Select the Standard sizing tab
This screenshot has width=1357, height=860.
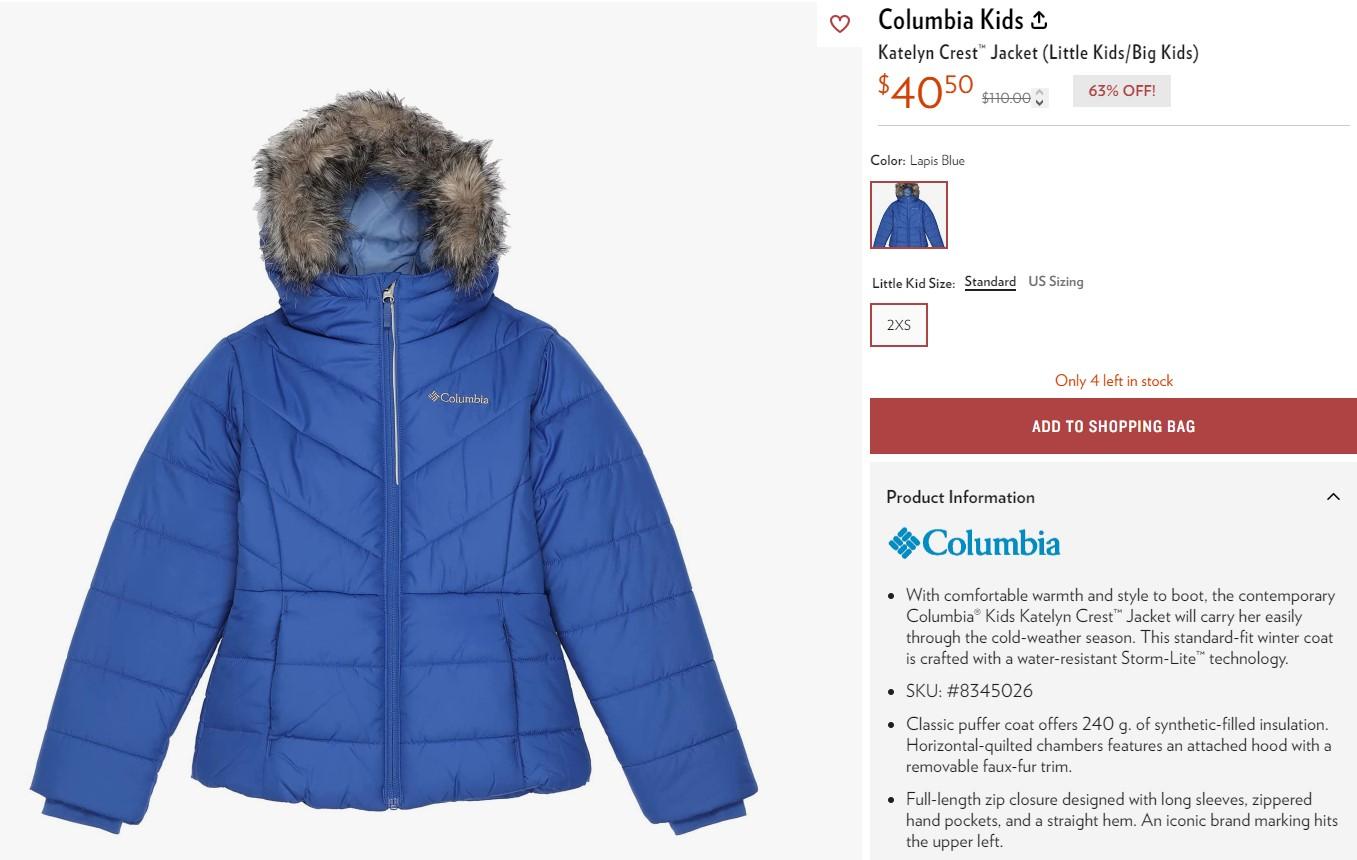(990, 282)
